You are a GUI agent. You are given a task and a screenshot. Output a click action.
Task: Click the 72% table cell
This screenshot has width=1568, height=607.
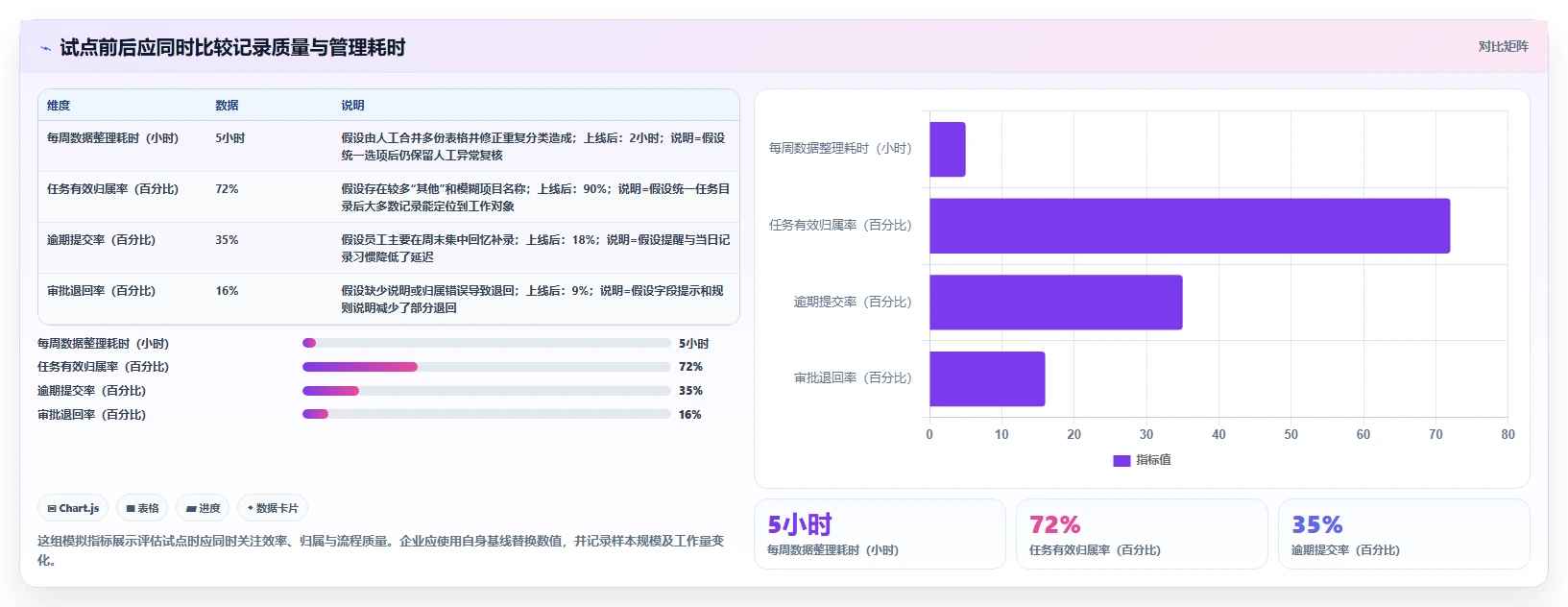click(x=227, y=189)
